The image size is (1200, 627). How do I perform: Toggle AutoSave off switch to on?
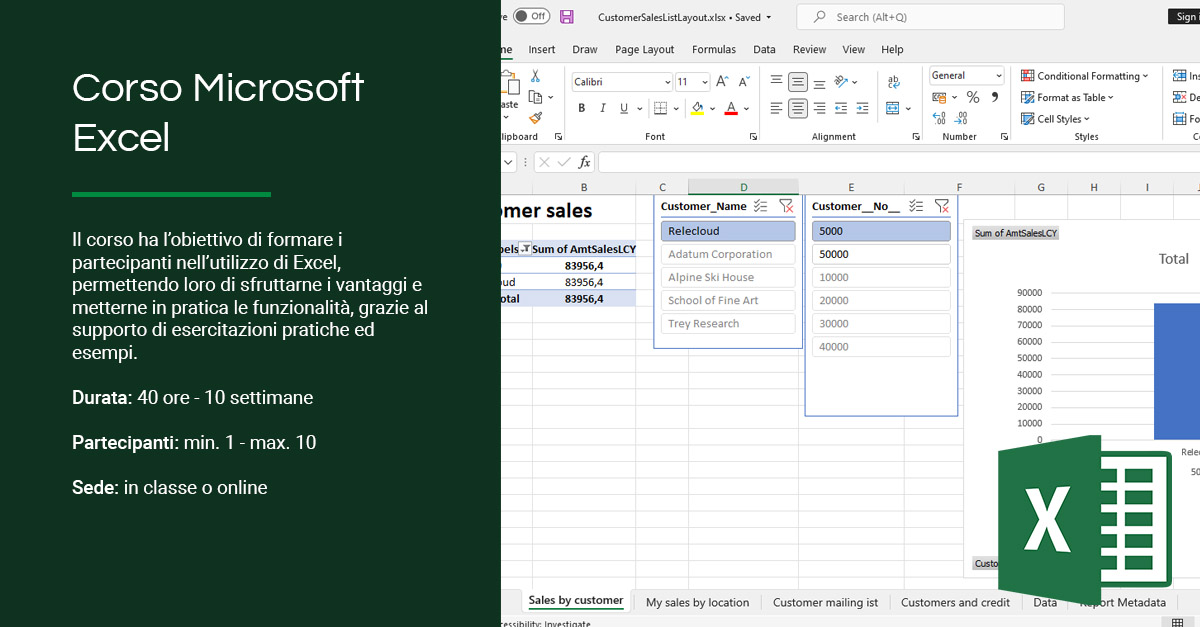point(531,16)
